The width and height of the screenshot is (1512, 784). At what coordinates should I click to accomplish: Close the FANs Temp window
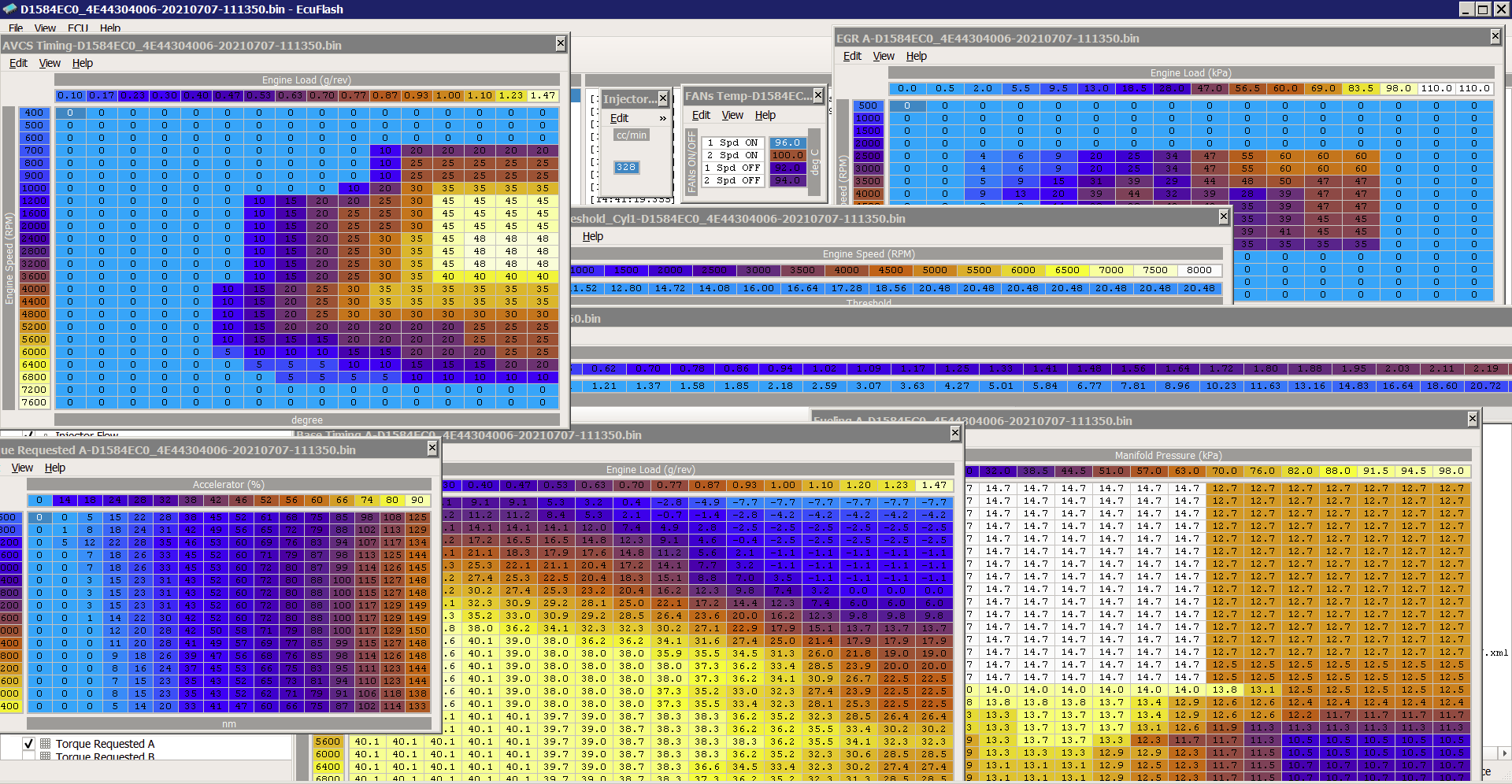coord(818,95)
